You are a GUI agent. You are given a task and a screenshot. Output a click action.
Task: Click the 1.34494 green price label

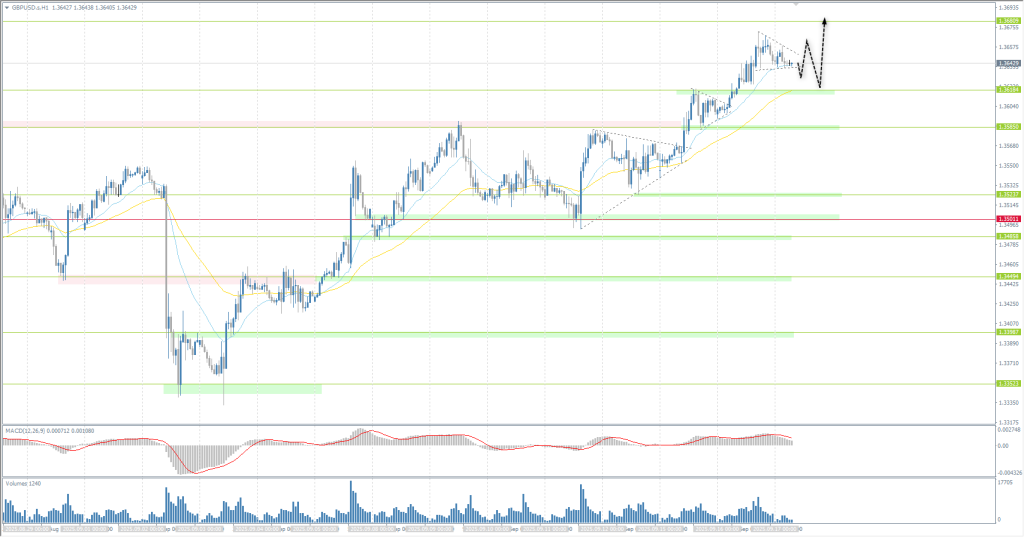1007,277
